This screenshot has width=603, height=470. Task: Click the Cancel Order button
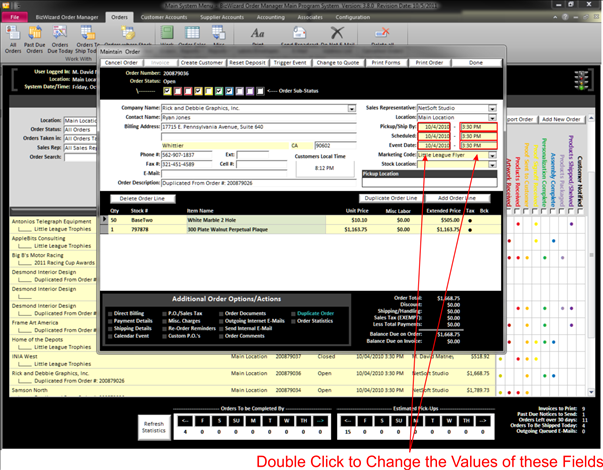click(x=121, y=63)
